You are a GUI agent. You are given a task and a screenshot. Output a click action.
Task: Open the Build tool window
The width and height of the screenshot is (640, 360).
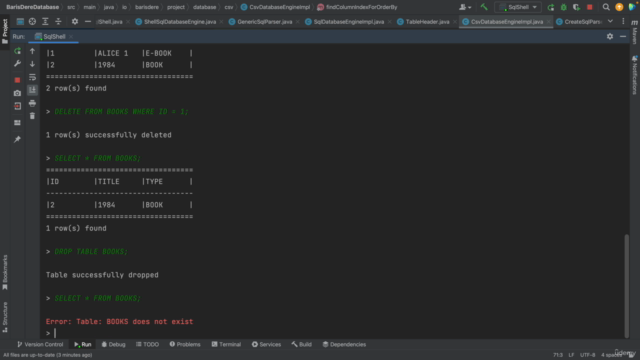tap(302, 344)
